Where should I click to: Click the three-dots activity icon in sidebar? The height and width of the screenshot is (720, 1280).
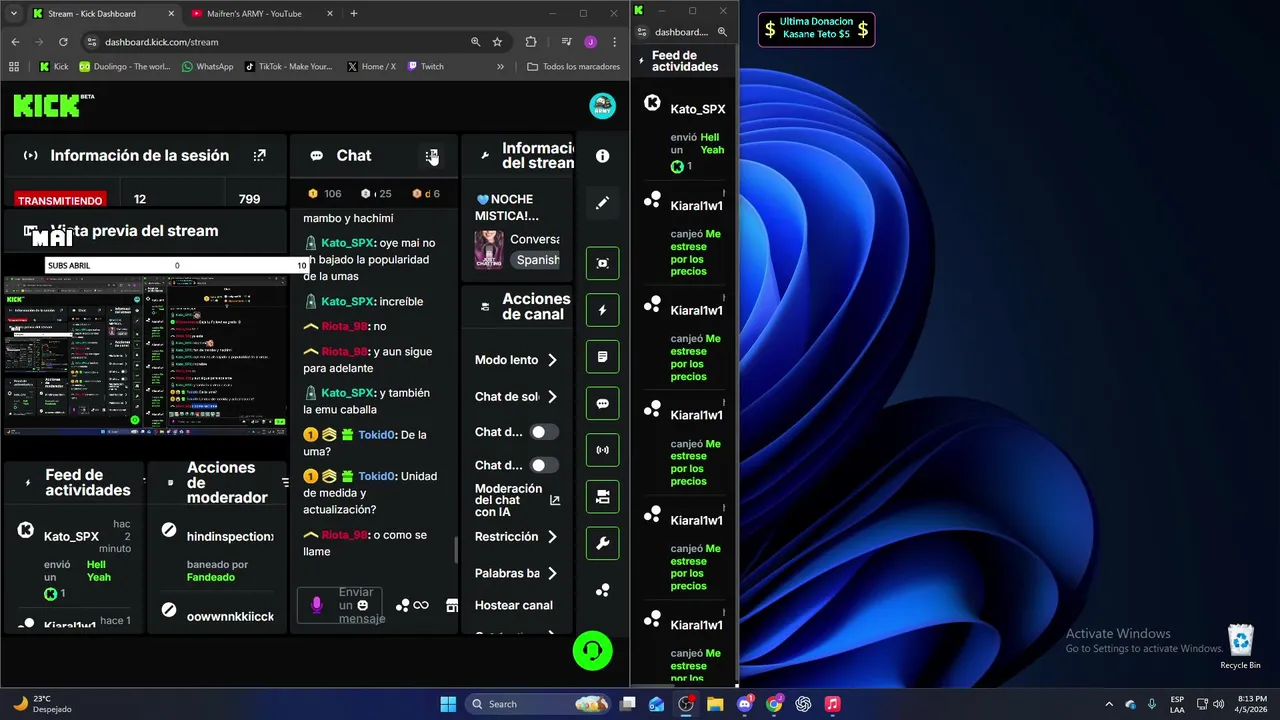pos(602,591)
